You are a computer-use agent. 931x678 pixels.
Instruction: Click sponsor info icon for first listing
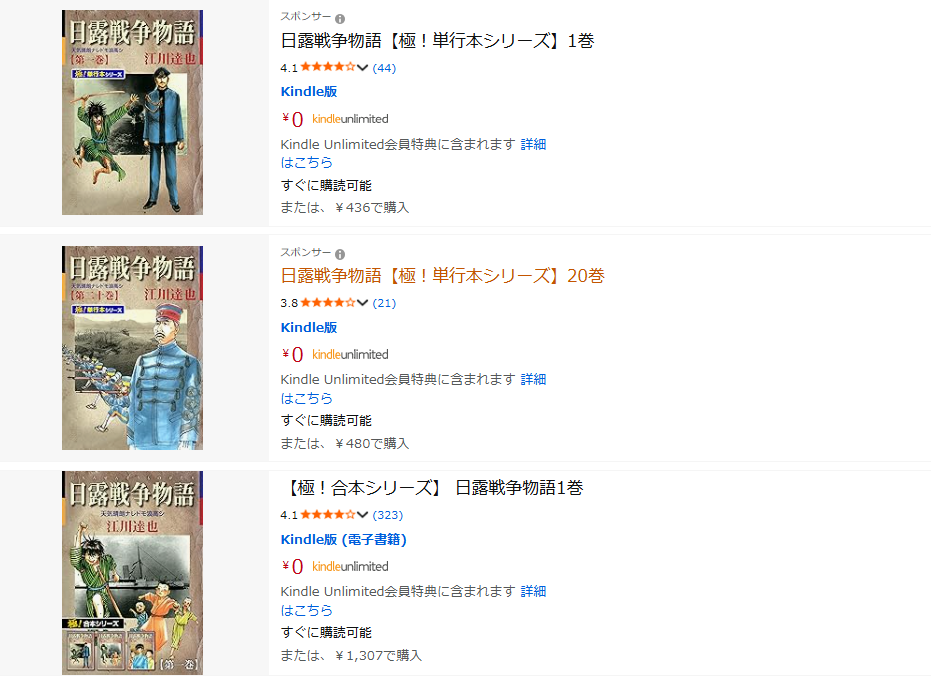tap(340, 19)
